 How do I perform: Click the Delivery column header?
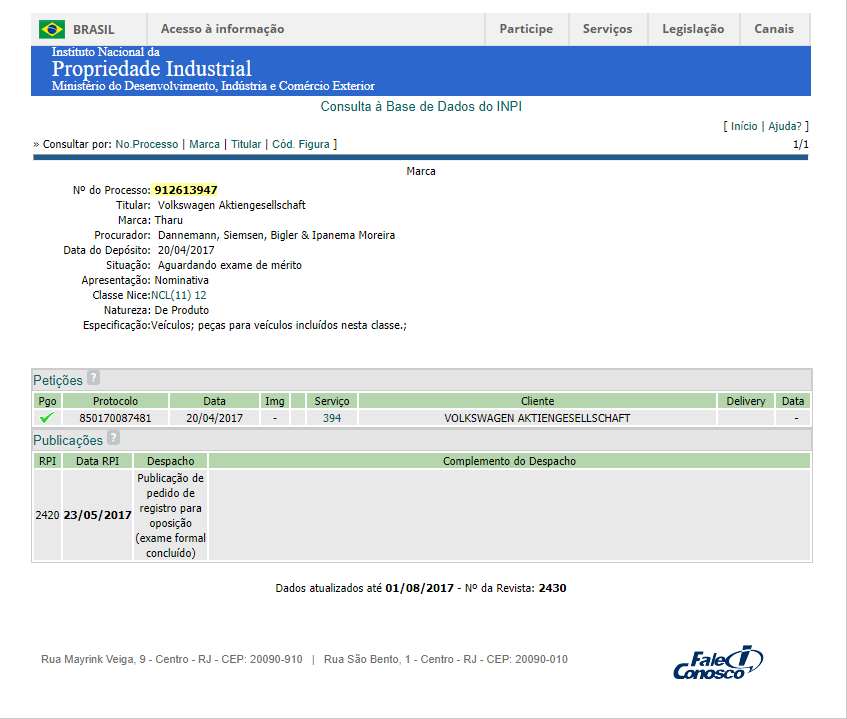pos(745,401)
